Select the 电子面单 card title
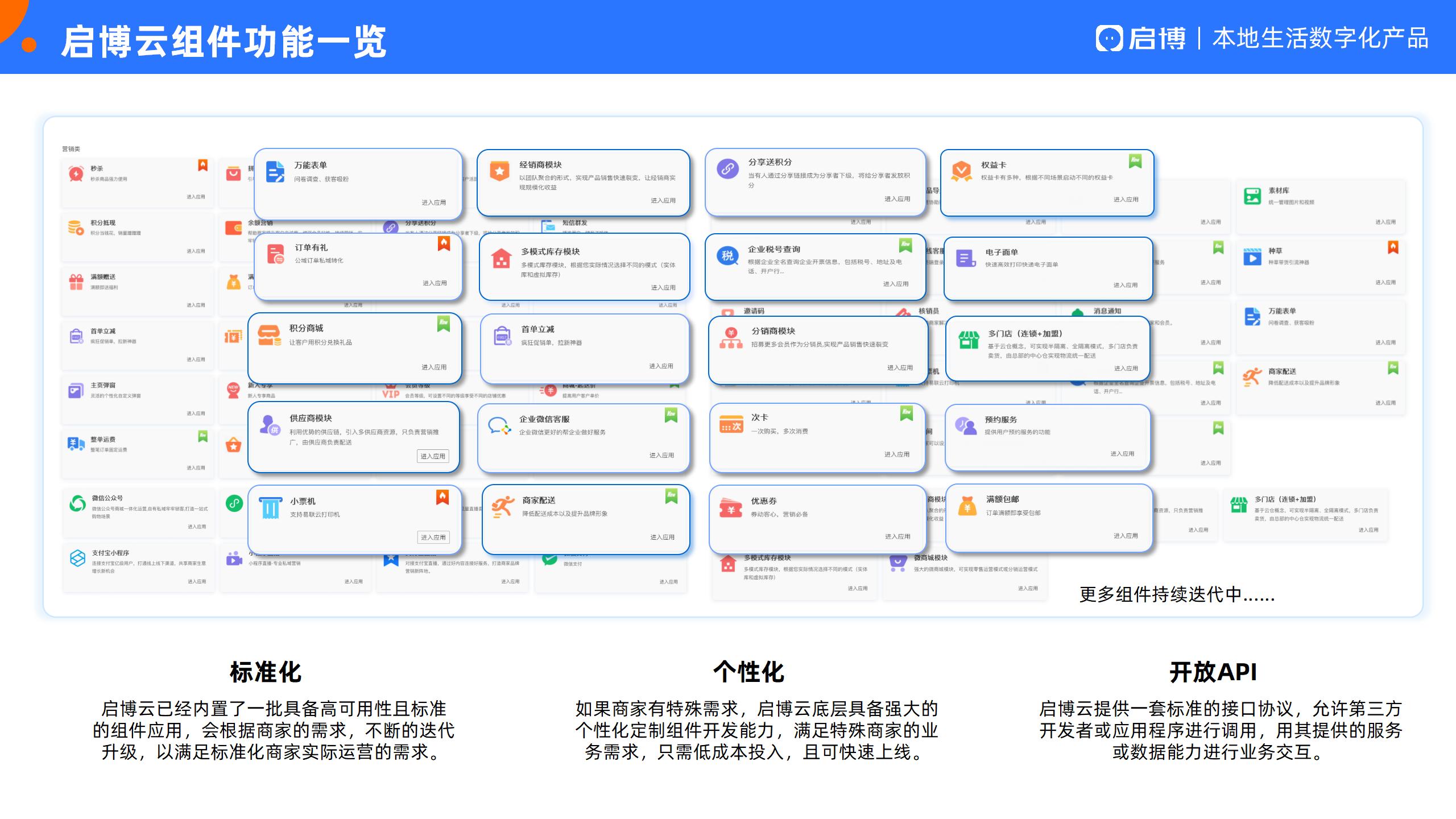The height and width of the screenshot is (819, 1456). point(1002,252)
